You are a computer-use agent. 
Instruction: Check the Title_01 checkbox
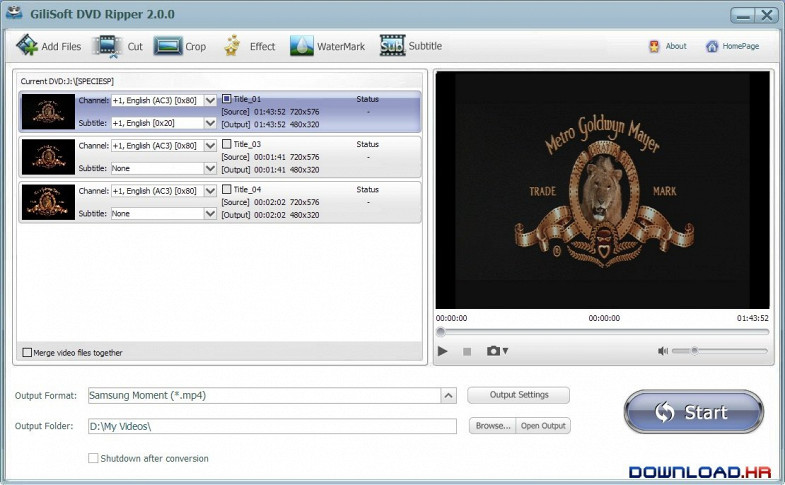pos(226,99)
